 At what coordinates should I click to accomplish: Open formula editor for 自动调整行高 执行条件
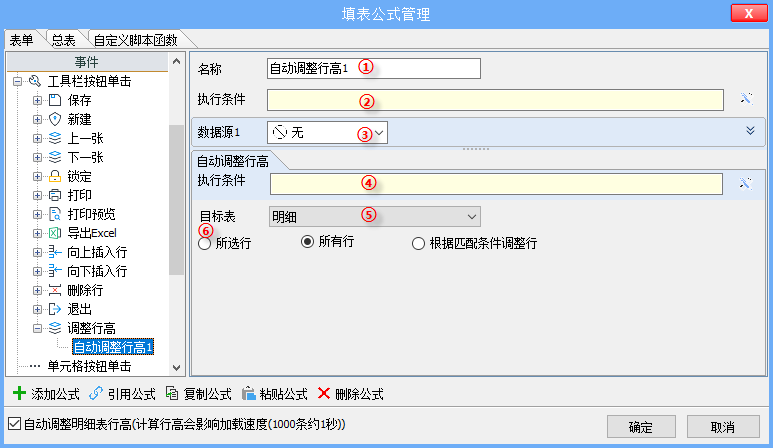(745, 184)
